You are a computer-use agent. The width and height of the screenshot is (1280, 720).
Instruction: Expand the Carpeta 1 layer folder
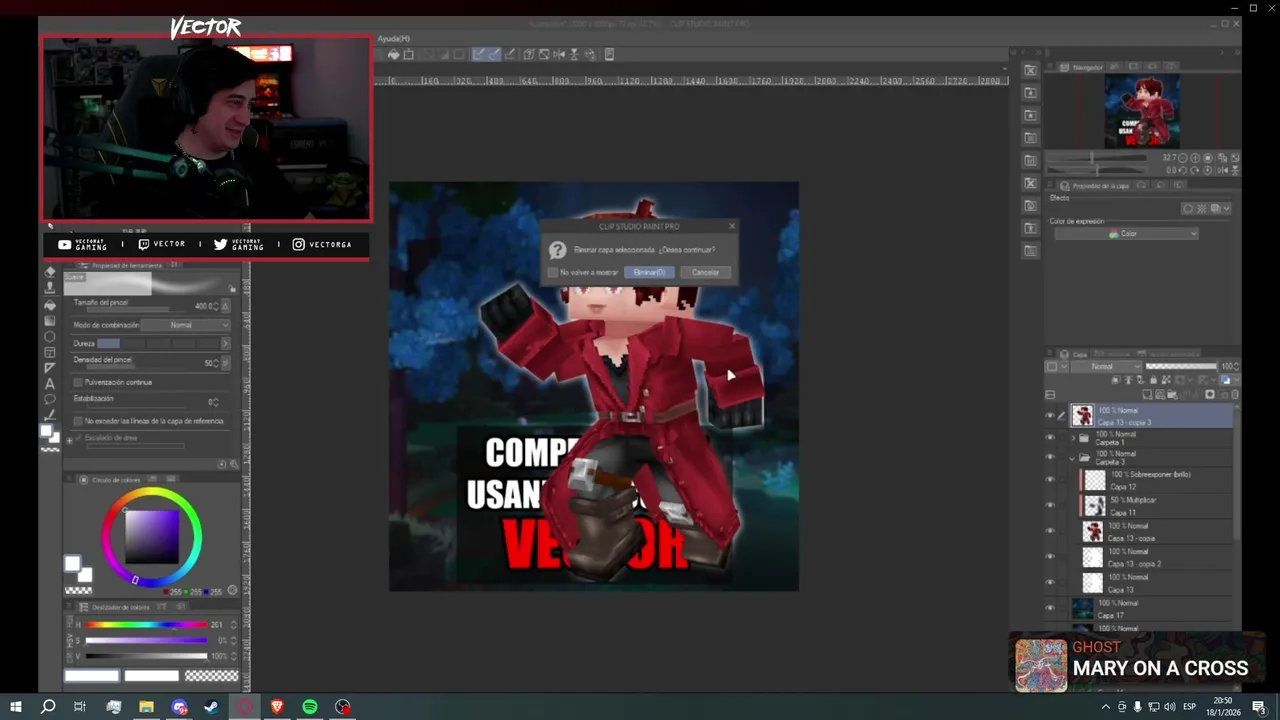point(1073,438)
